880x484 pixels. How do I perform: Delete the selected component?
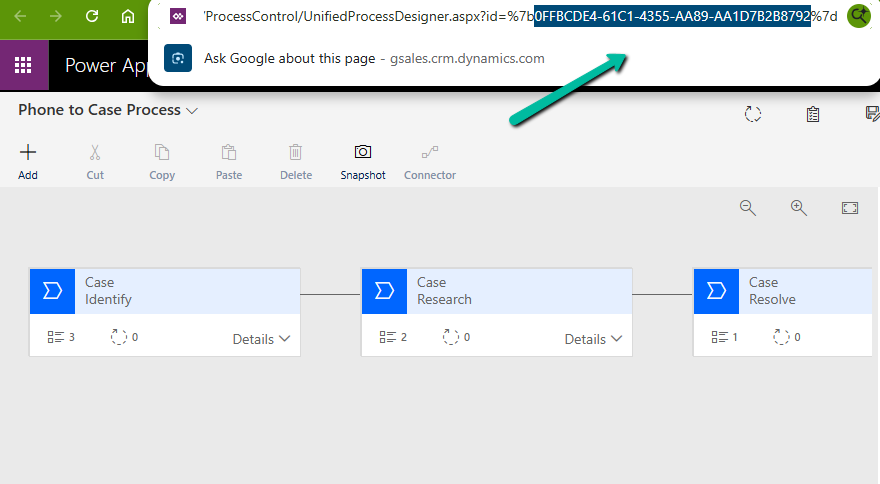pos(296,162)
